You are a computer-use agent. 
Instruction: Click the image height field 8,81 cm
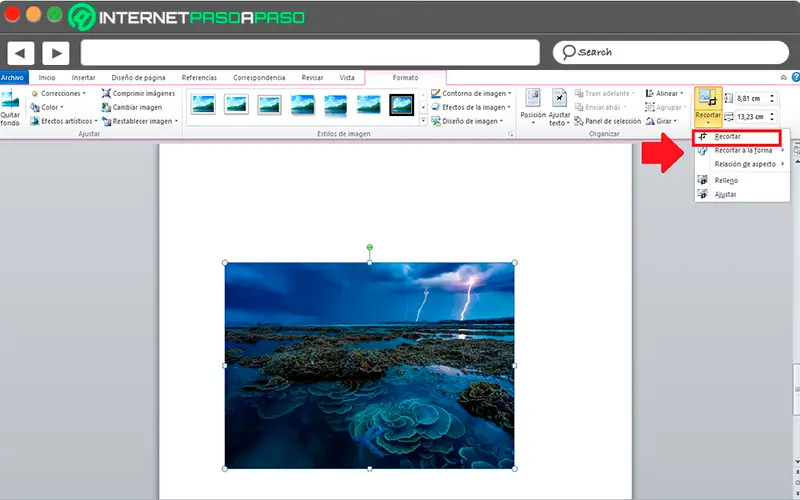click(x=751, y=98)
